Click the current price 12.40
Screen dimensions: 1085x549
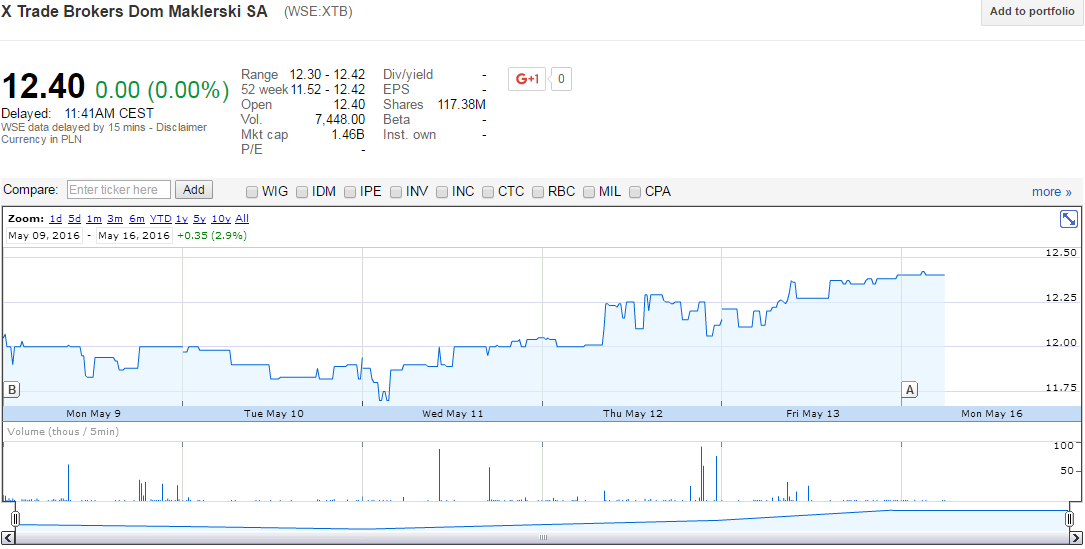click(x=44, y=87)
